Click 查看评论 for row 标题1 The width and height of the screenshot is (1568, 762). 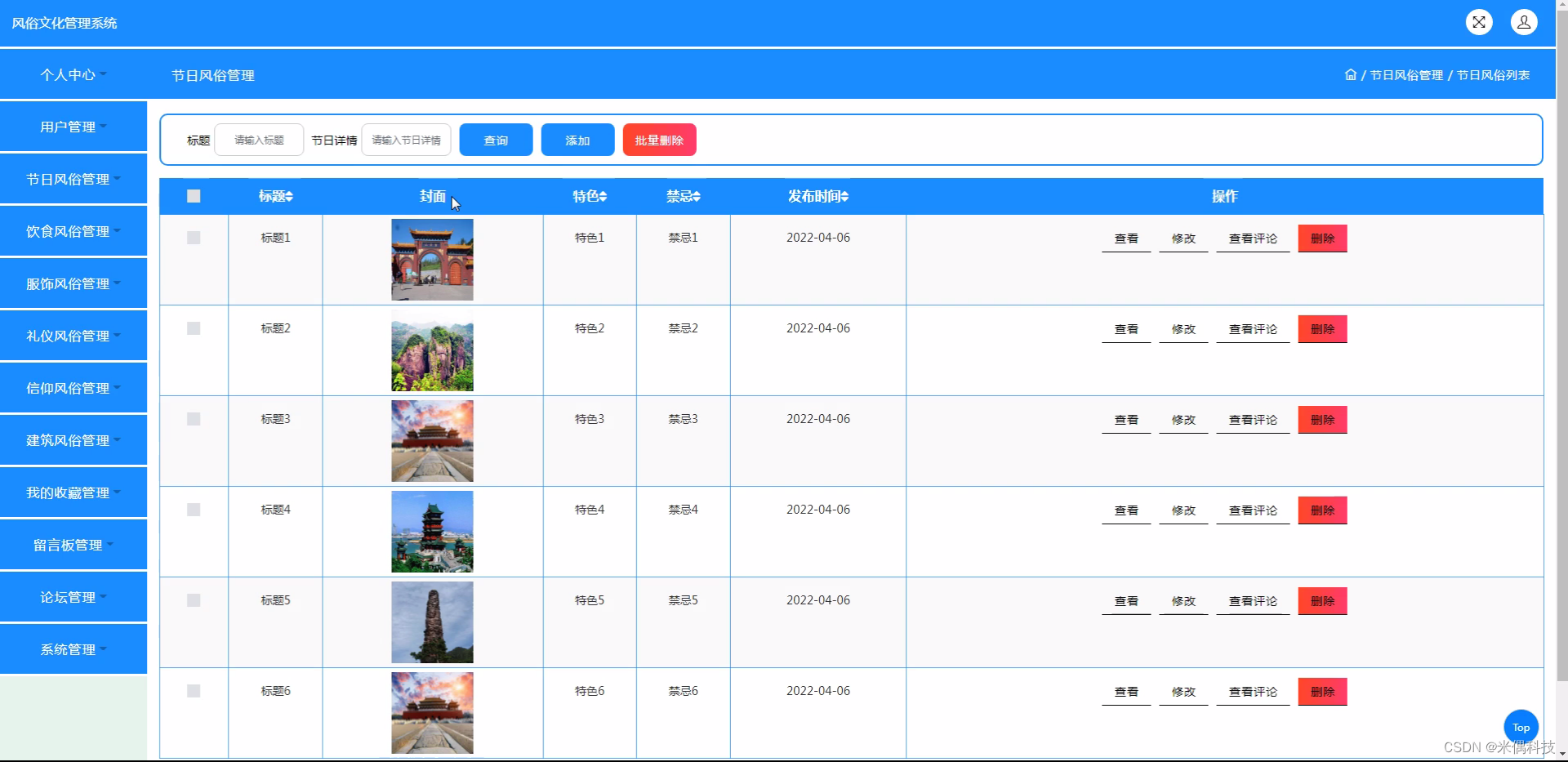pos(1253,238)
